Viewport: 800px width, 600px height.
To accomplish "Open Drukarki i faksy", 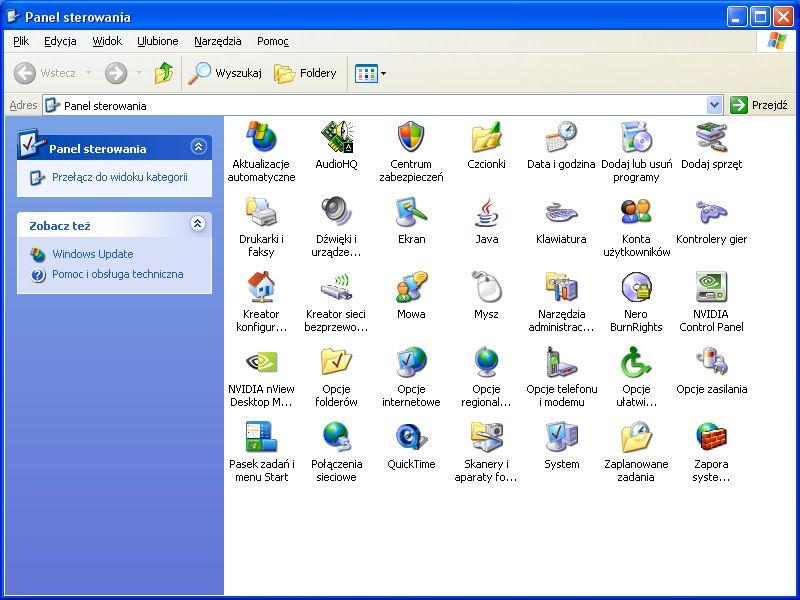I will point(261,226).
